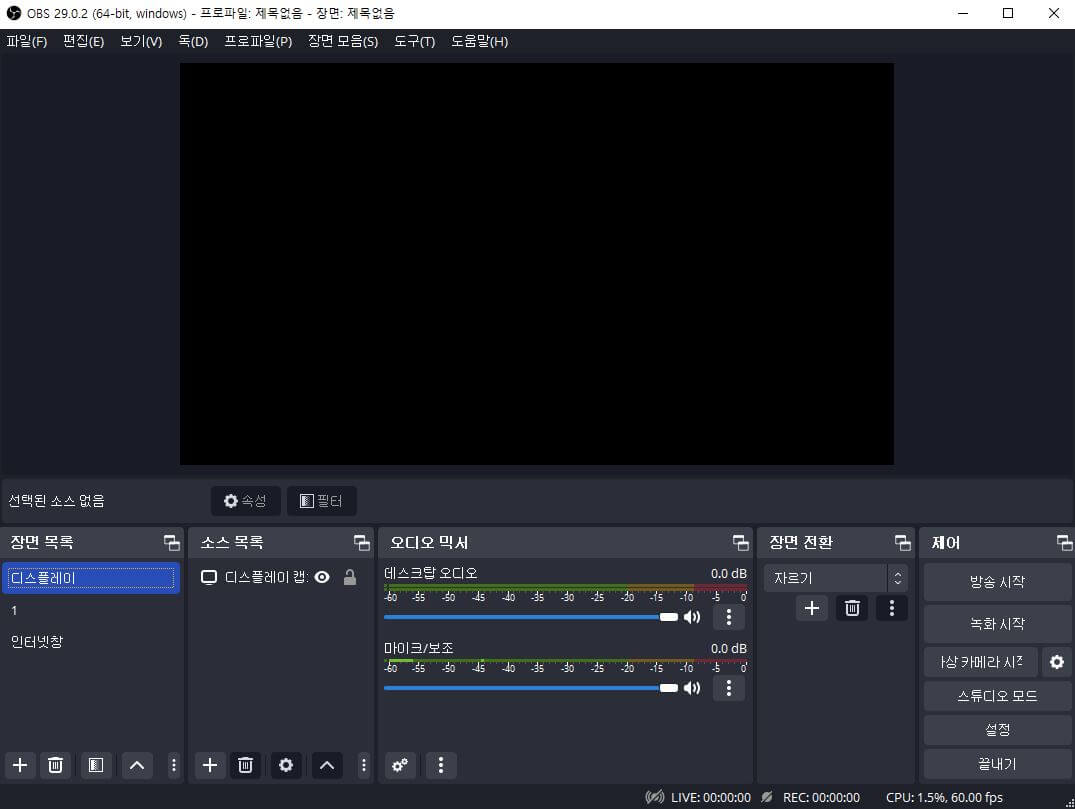Click the REC status icon

(x=767, y=797)
